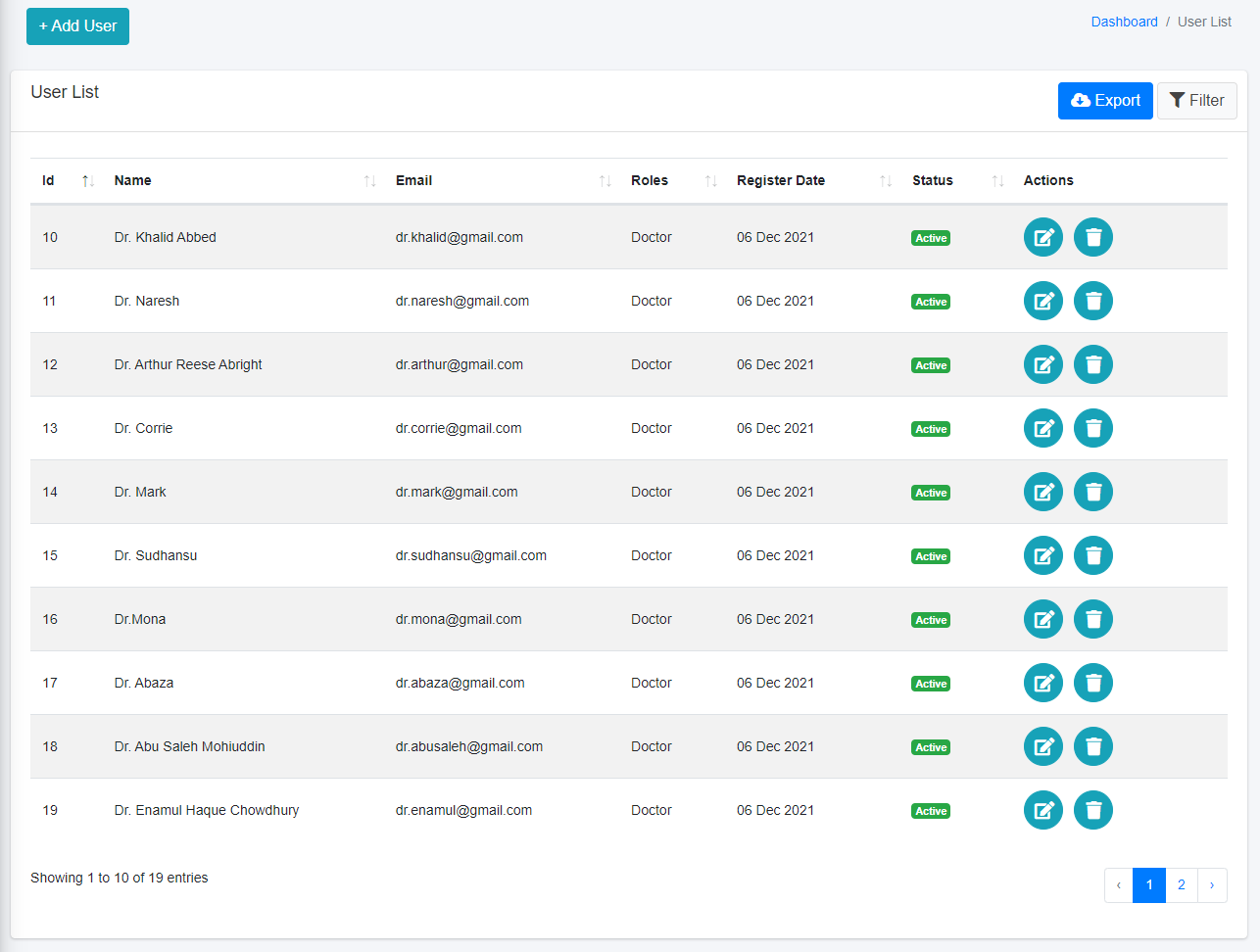
Task: Delete Dr. Enamul Haque Chowdhury entry
Action: 1092,810
